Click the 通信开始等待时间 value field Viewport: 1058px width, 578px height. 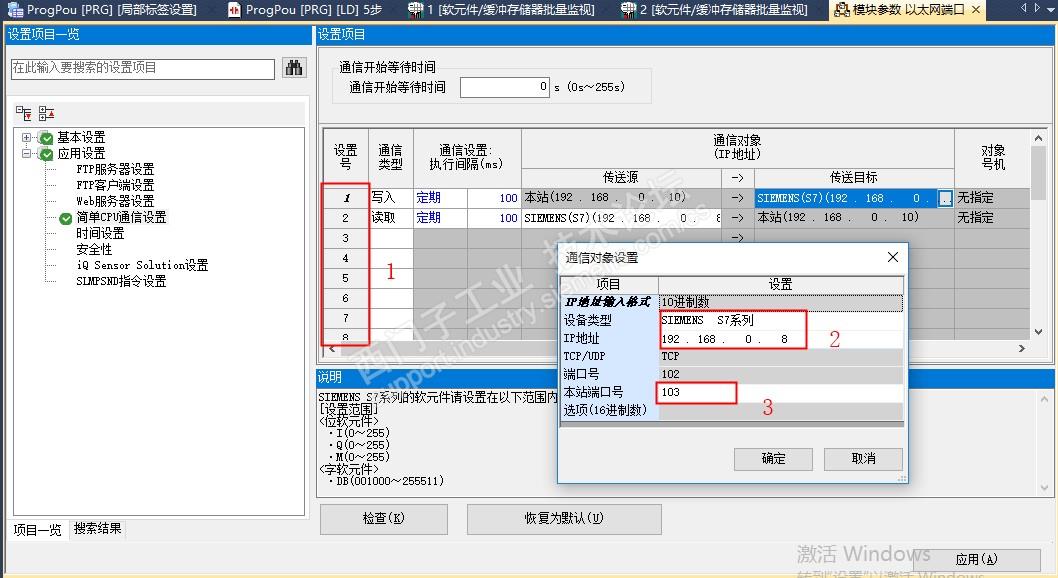coord(505,87)
